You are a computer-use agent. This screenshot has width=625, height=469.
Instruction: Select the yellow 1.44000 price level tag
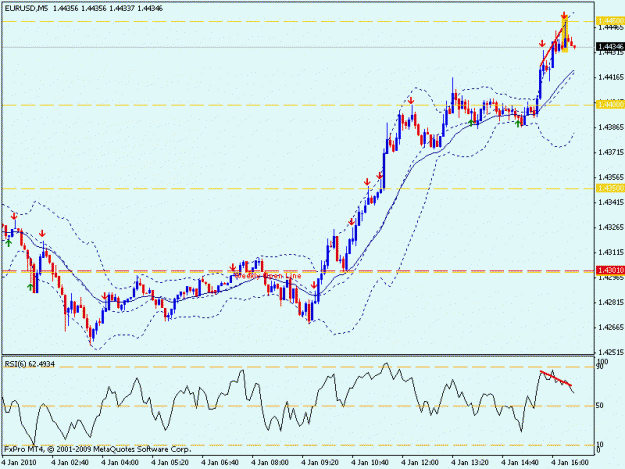pyautogui.click(x=611, y=104)
